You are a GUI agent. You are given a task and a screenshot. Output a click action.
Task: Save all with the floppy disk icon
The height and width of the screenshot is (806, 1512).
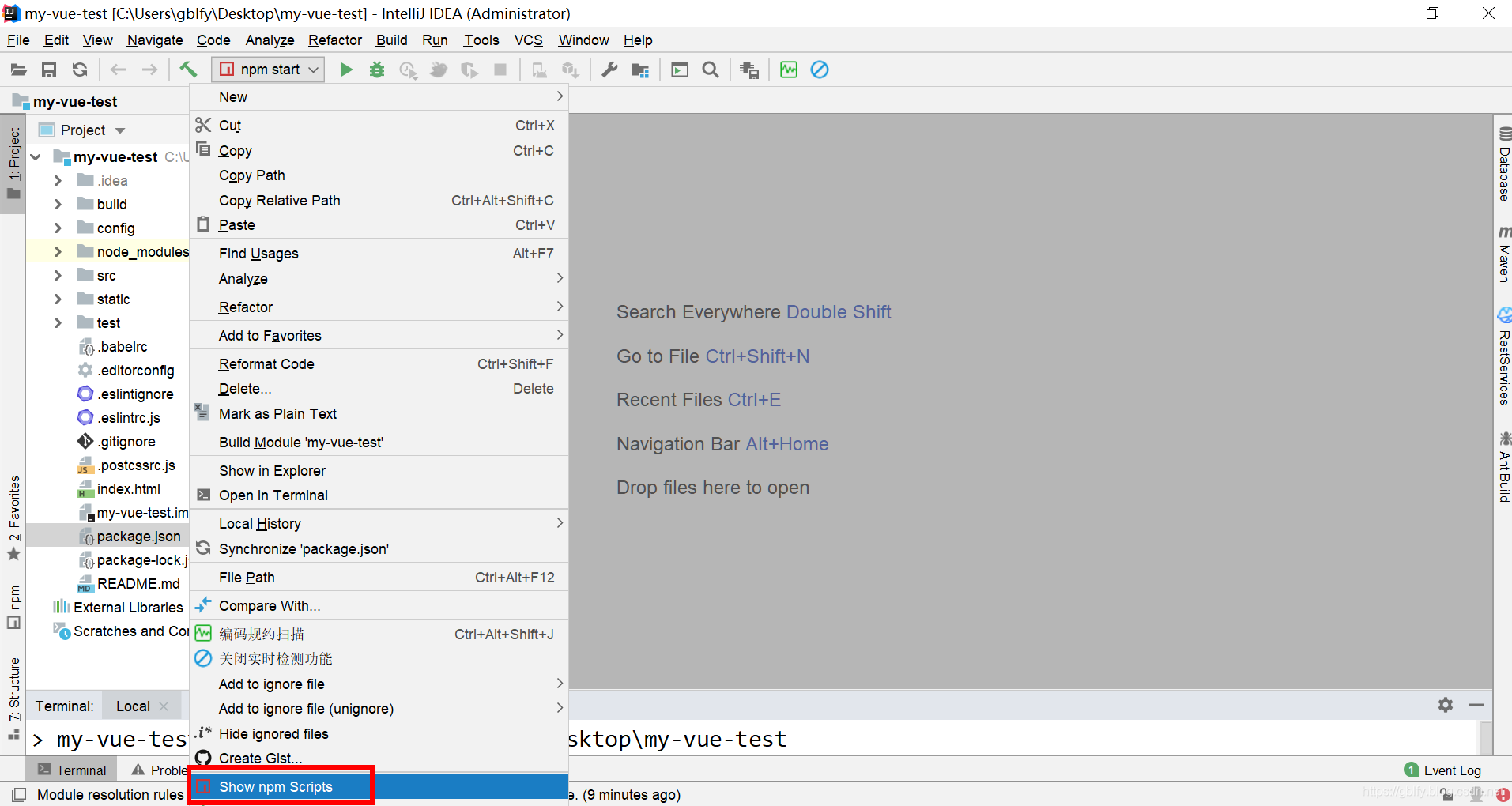tap(49, 70)
